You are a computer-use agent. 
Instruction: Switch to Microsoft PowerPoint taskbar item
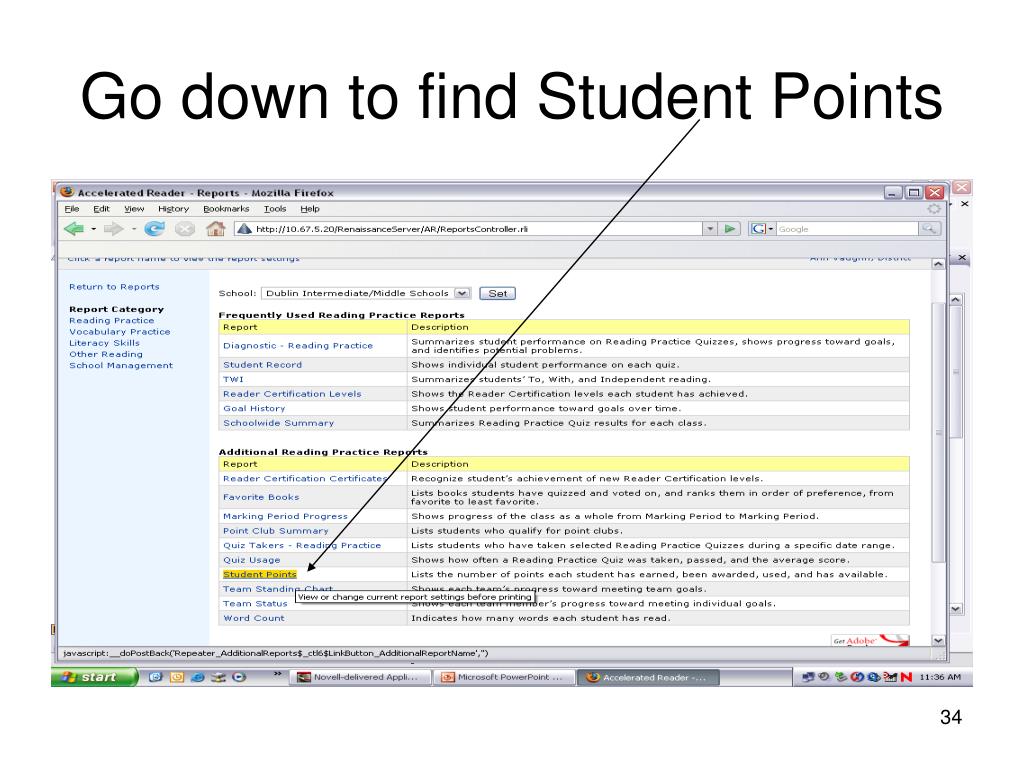pyautogui.click(x=505, y=677)
